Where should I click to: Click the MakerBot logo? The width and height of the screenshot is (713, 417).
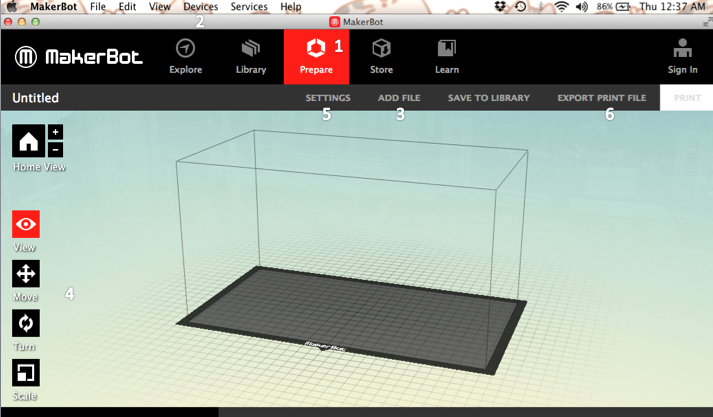(79, 57)
